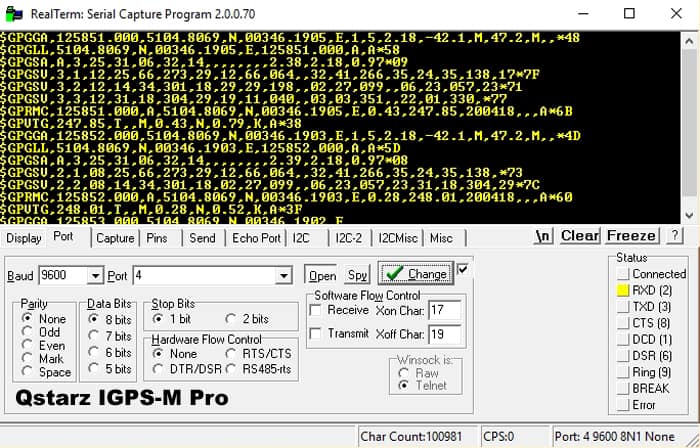Click the terminal scrollbar down arrow
The width and height of the screenshot is (700, 448).
[689, 215]
